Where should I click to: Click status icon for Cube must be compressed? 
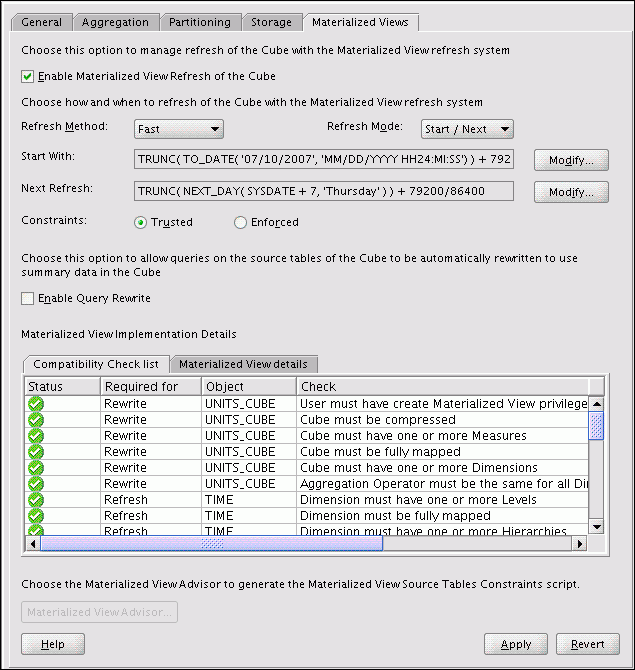(36, 420)
